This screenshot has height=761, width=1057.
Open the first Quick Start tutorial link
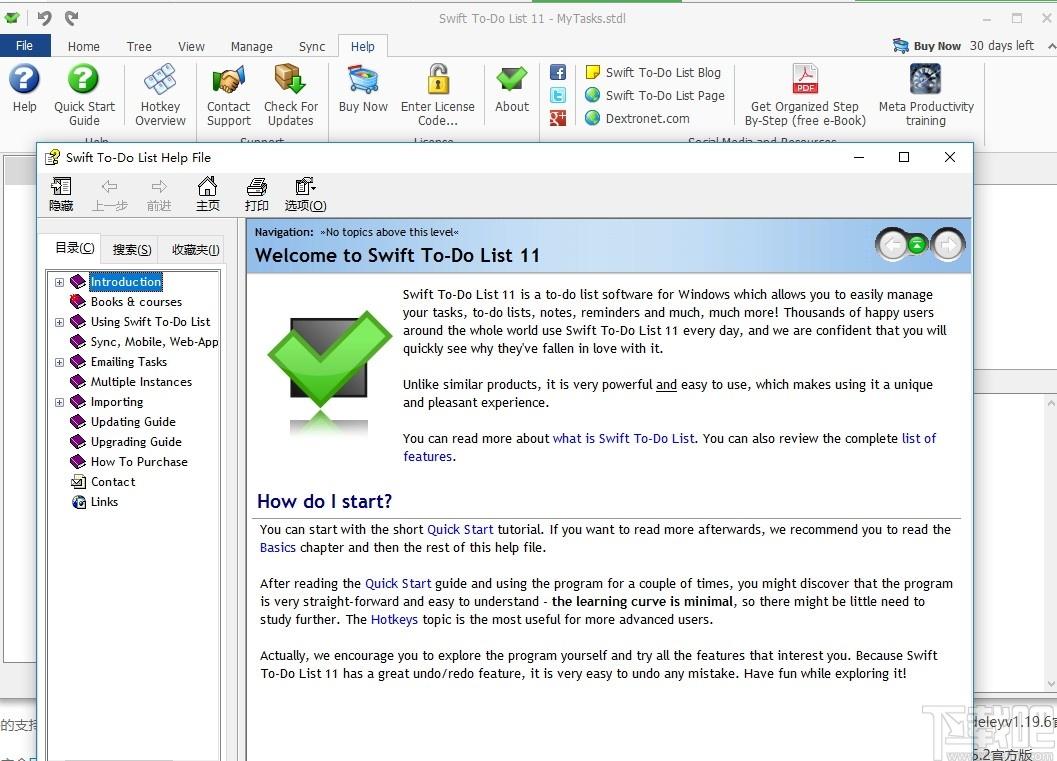460,529
